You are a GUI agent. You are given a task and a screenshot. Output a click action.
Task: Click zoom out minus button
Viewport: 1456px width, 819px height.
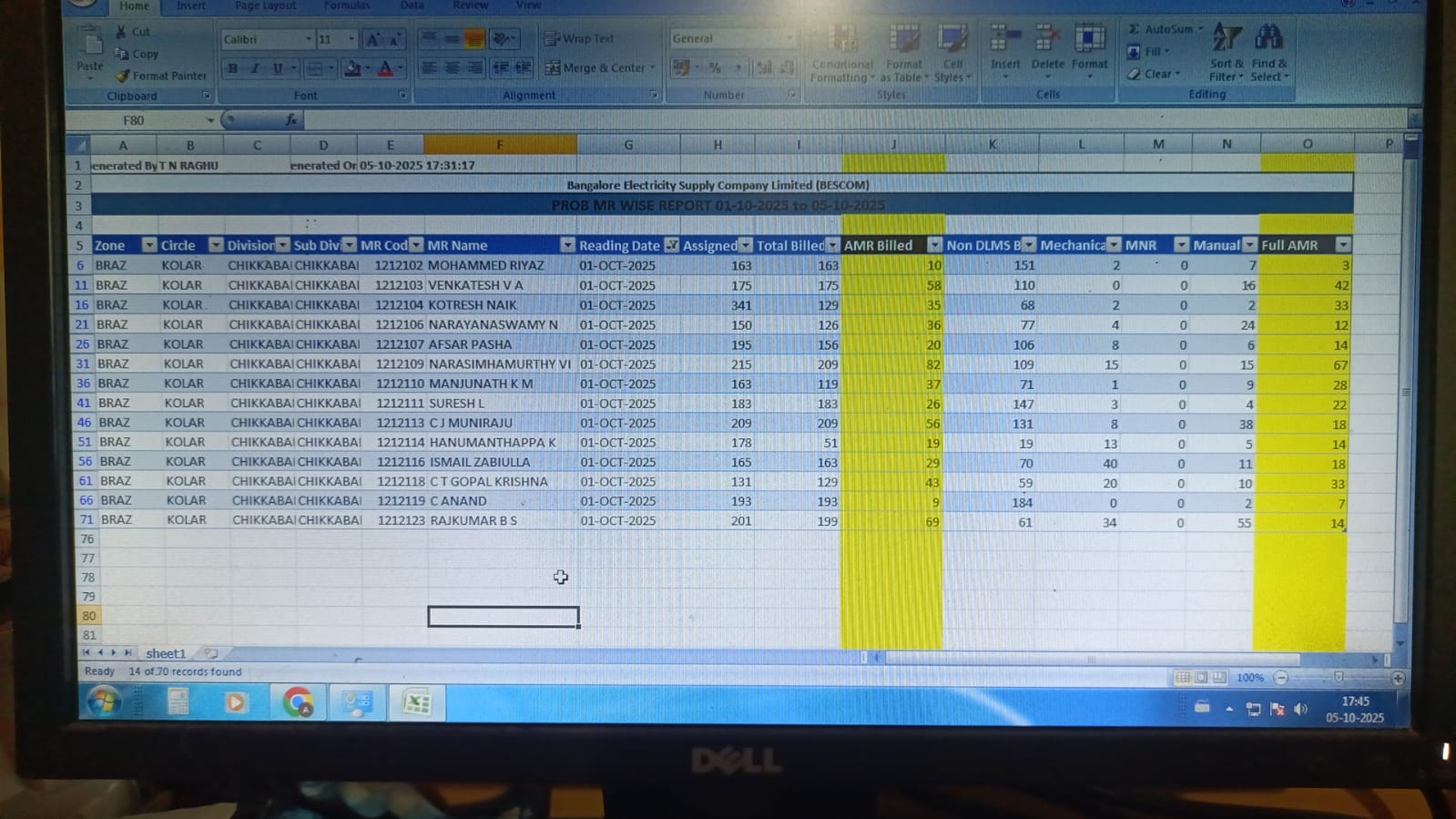(1281, 678)
